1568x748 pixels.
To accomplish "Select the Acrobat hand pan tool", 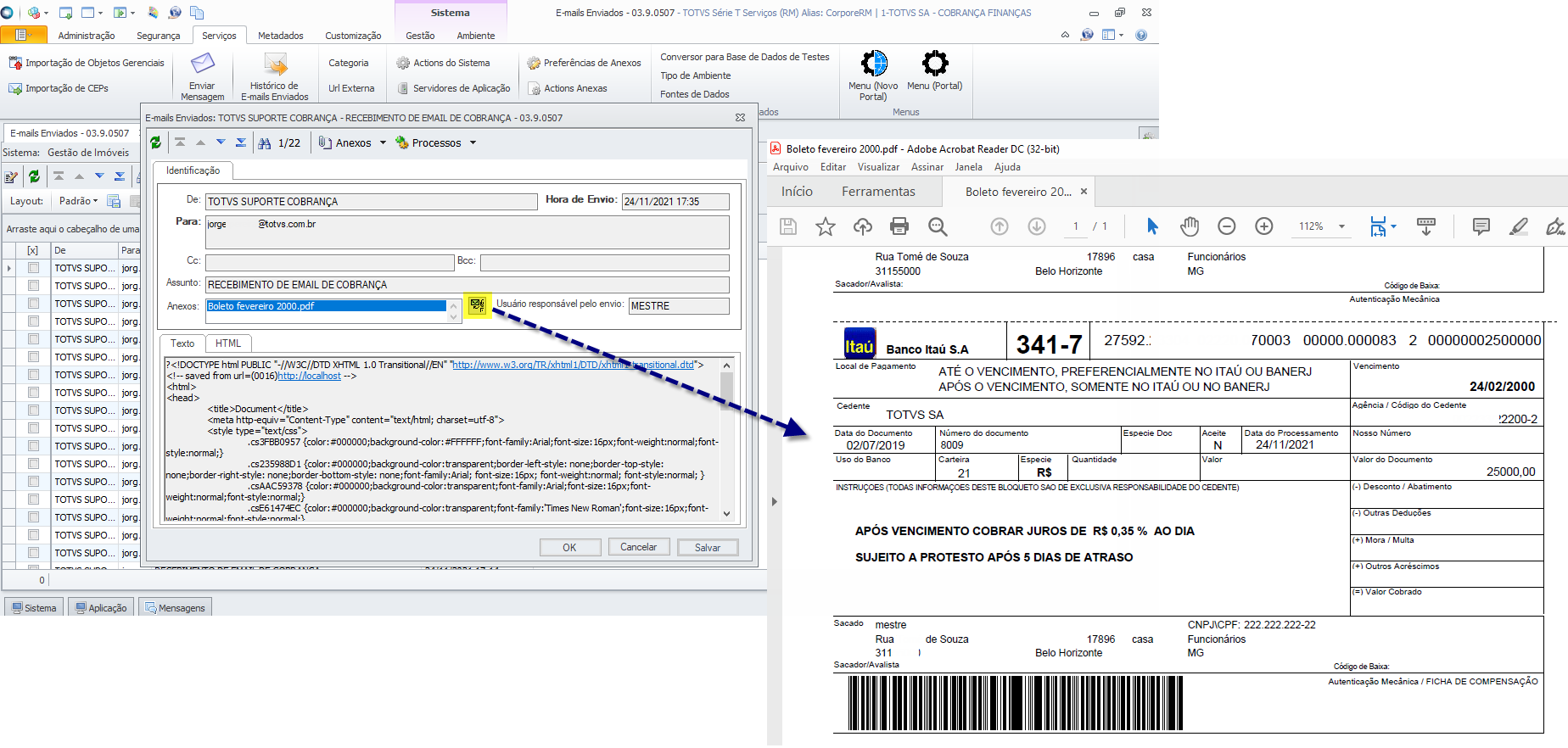I will pyautogui.click(x=1190, y=226).
